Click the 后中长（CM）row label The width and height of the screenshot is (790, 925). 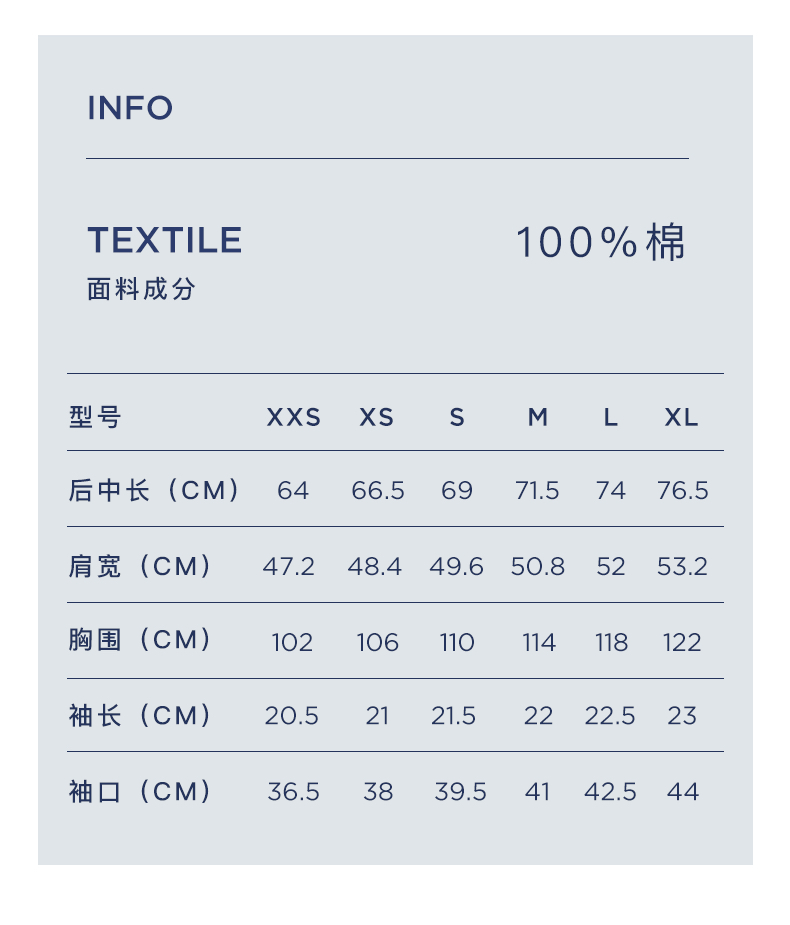(x=155, y=490)
